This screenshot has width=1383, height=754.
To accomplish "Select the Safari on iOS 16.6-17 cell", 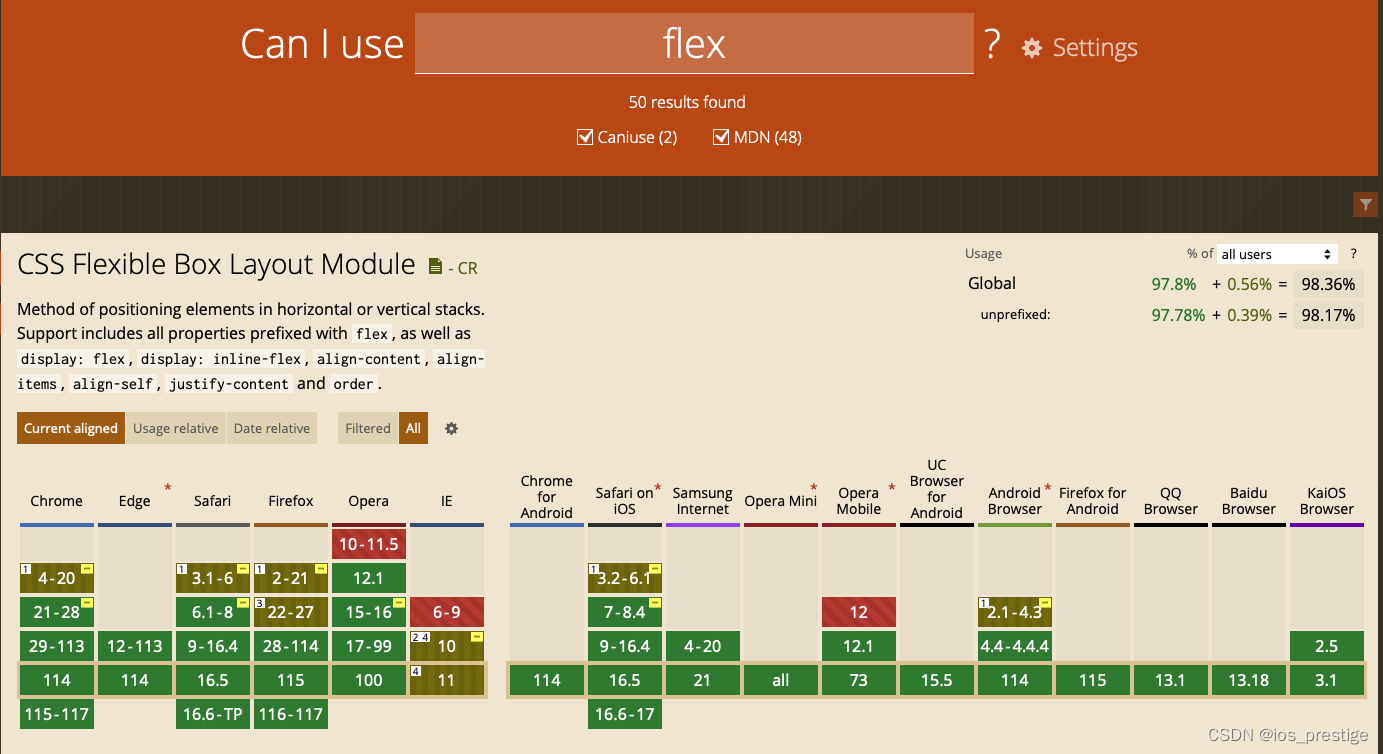I will 625,714.
